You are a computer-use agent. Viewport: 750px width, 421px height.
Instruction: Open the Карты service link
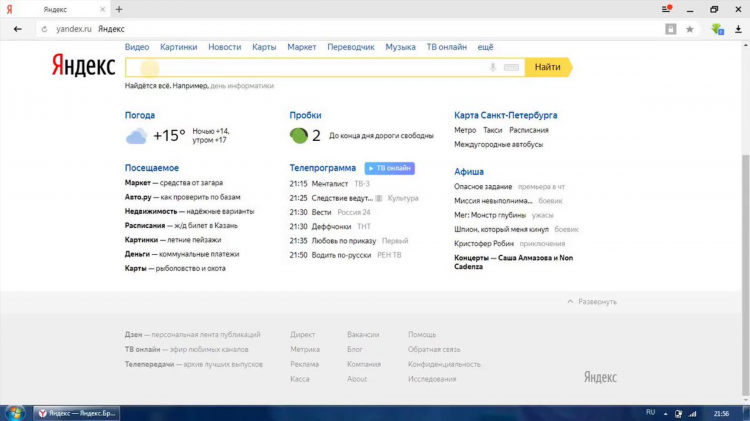point(264,47)
